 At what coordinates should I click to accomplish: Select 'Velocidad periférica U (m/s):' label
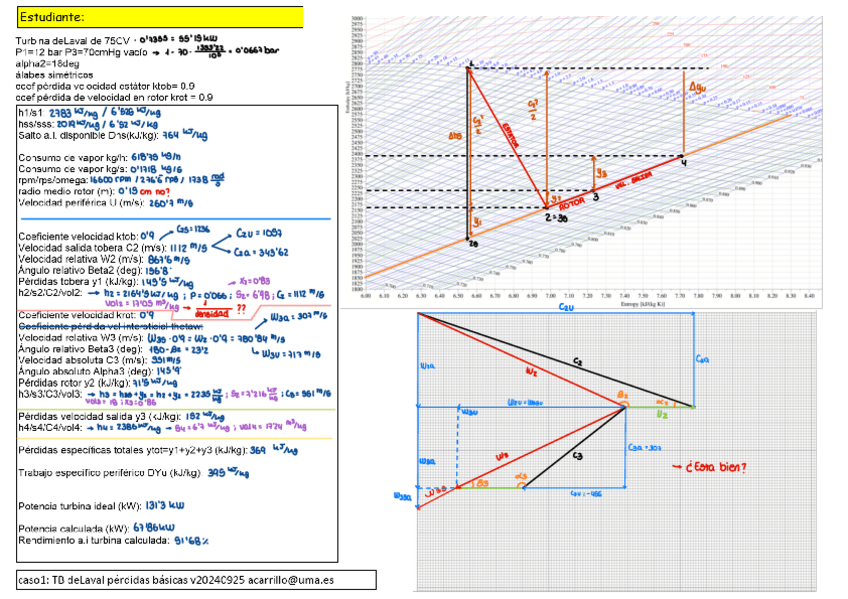[x=81, y=203]
